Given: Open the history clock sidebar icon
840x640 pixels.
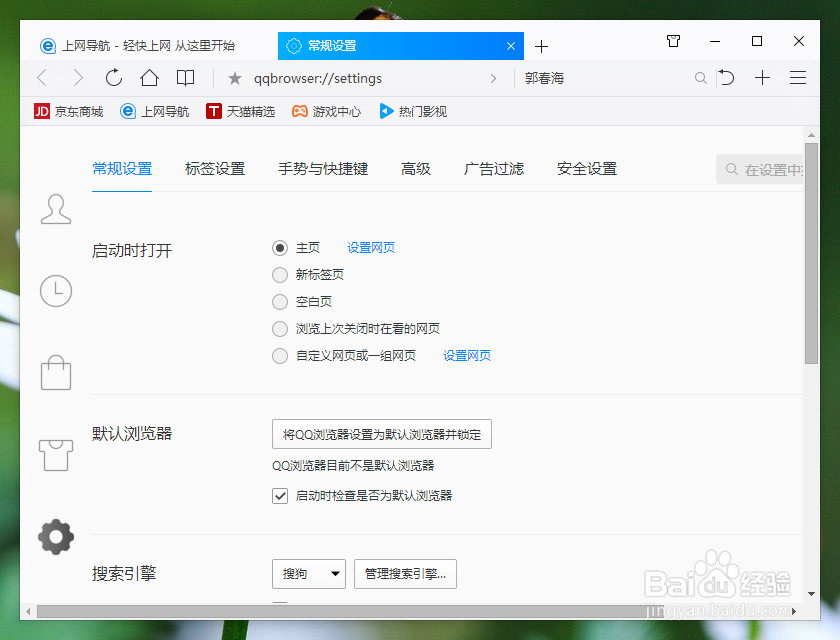Looking at the screenshot, I should [56, 291].
